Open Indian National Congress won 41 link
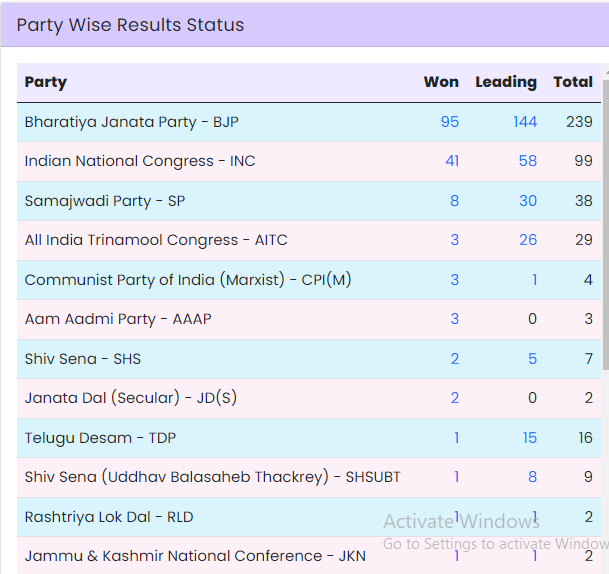The width and height of the screenshot is (609, 574). tap(452, 161)
